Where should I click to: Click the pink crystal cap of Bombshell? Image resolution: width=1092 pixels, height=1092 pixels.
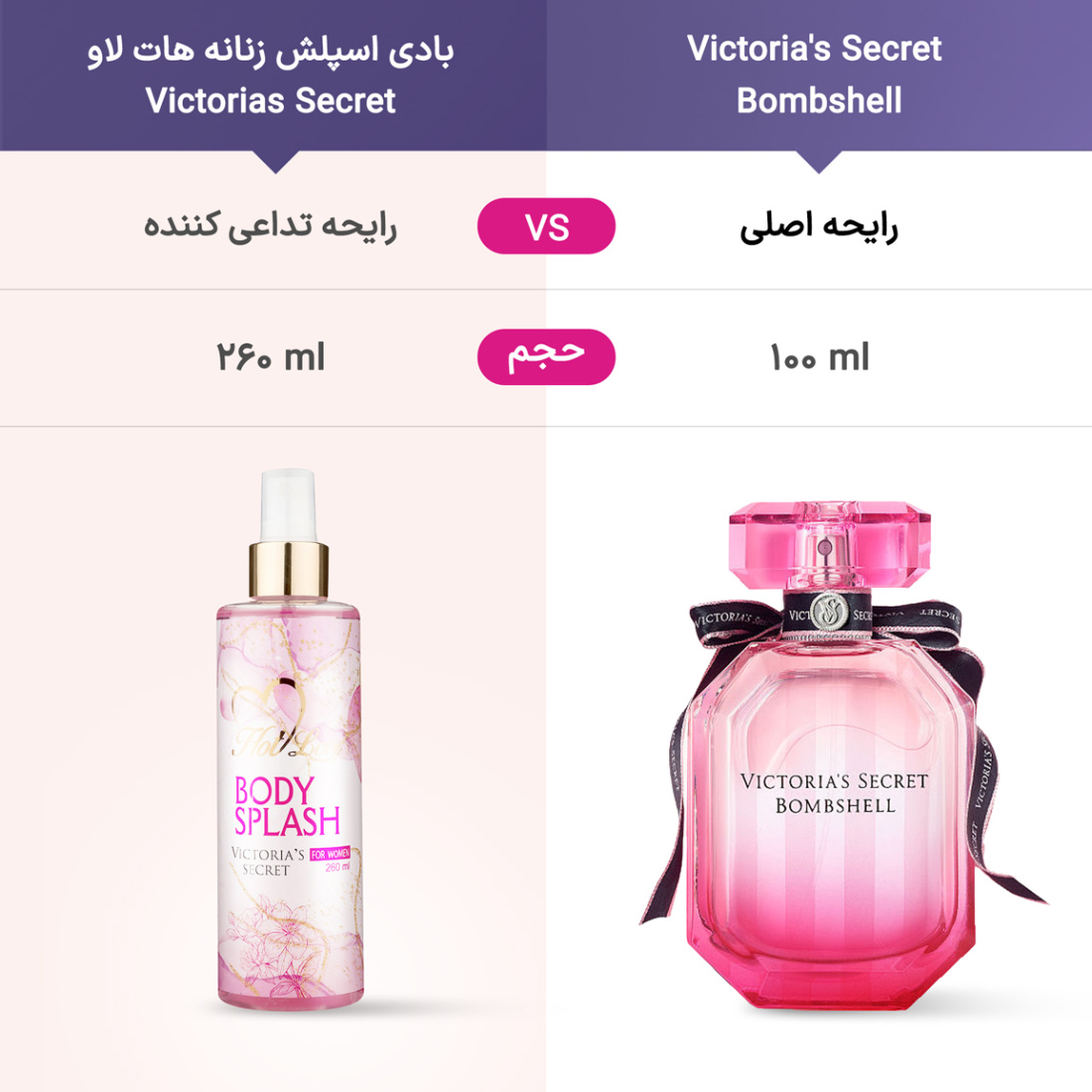tap(830, 545)
